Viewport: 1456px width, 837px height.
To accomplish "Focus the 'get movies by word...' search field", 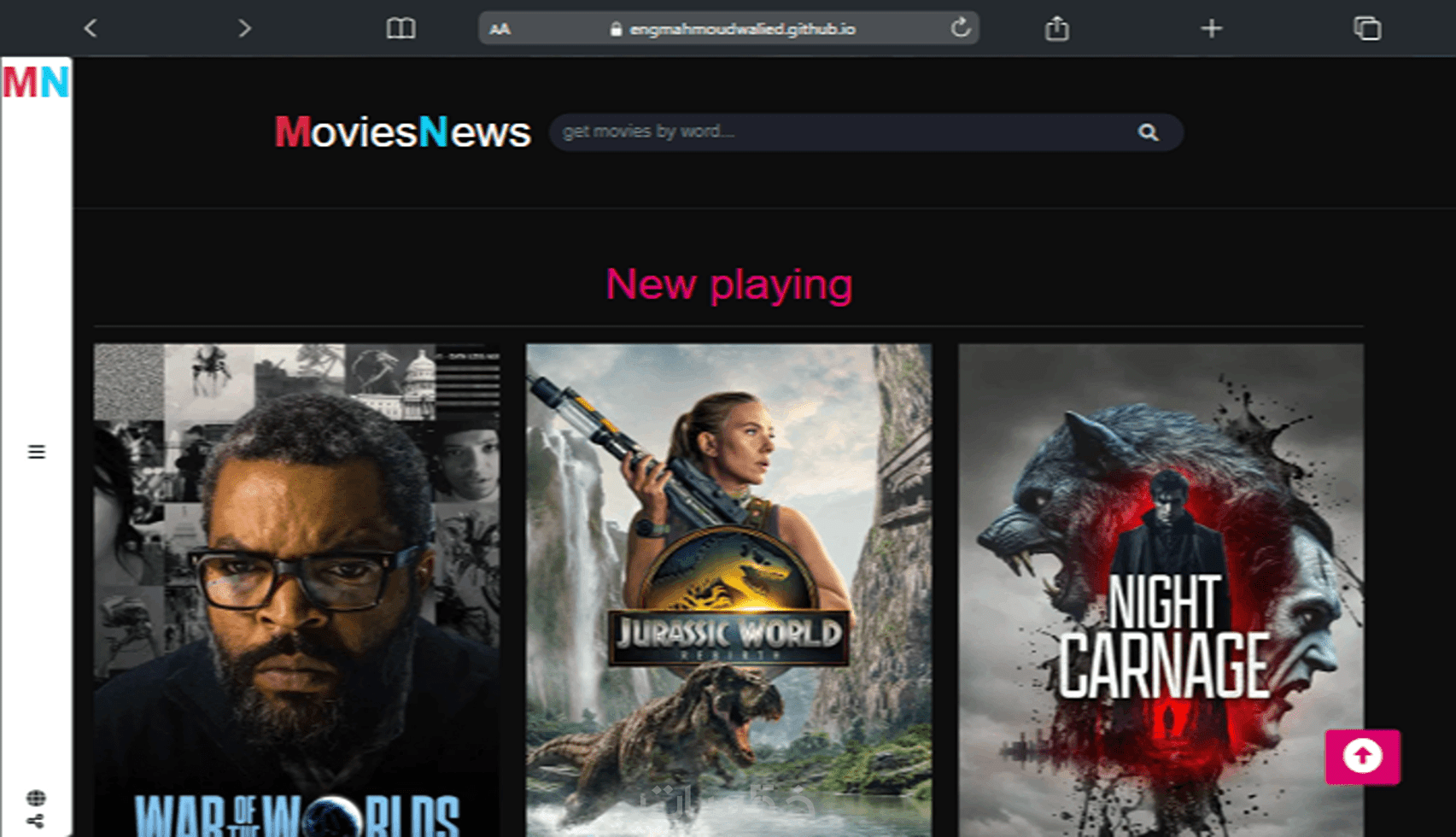I will (866, 132).
